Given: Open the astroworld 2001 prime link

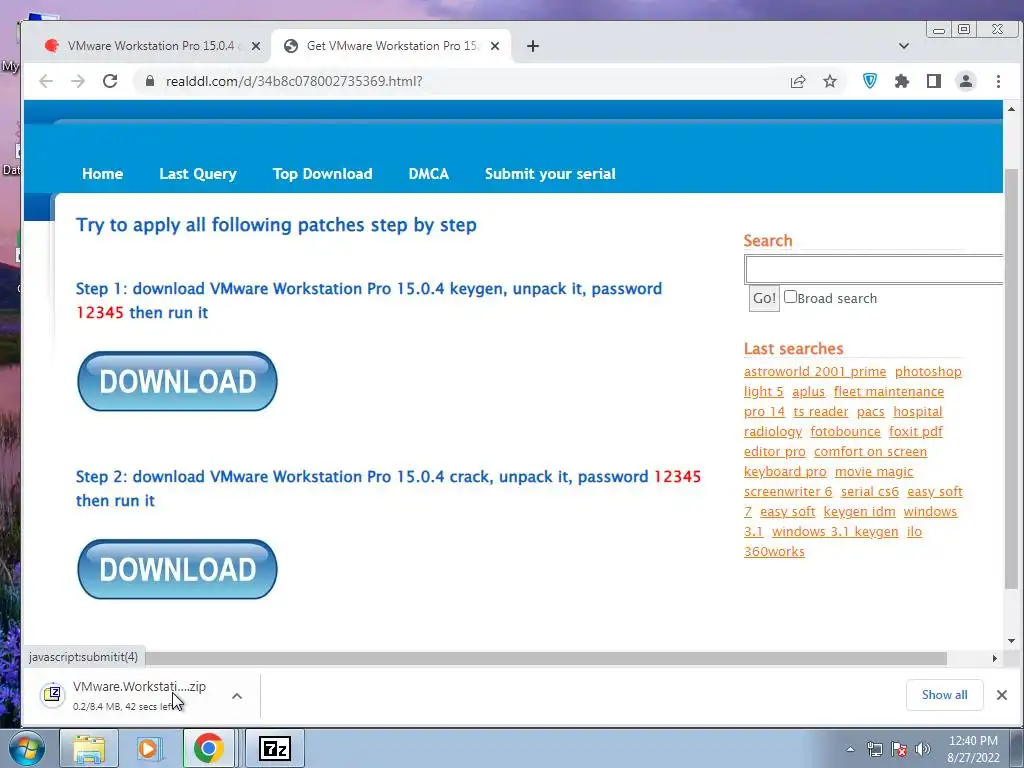Looking at the screenshot, I should 815,372.
